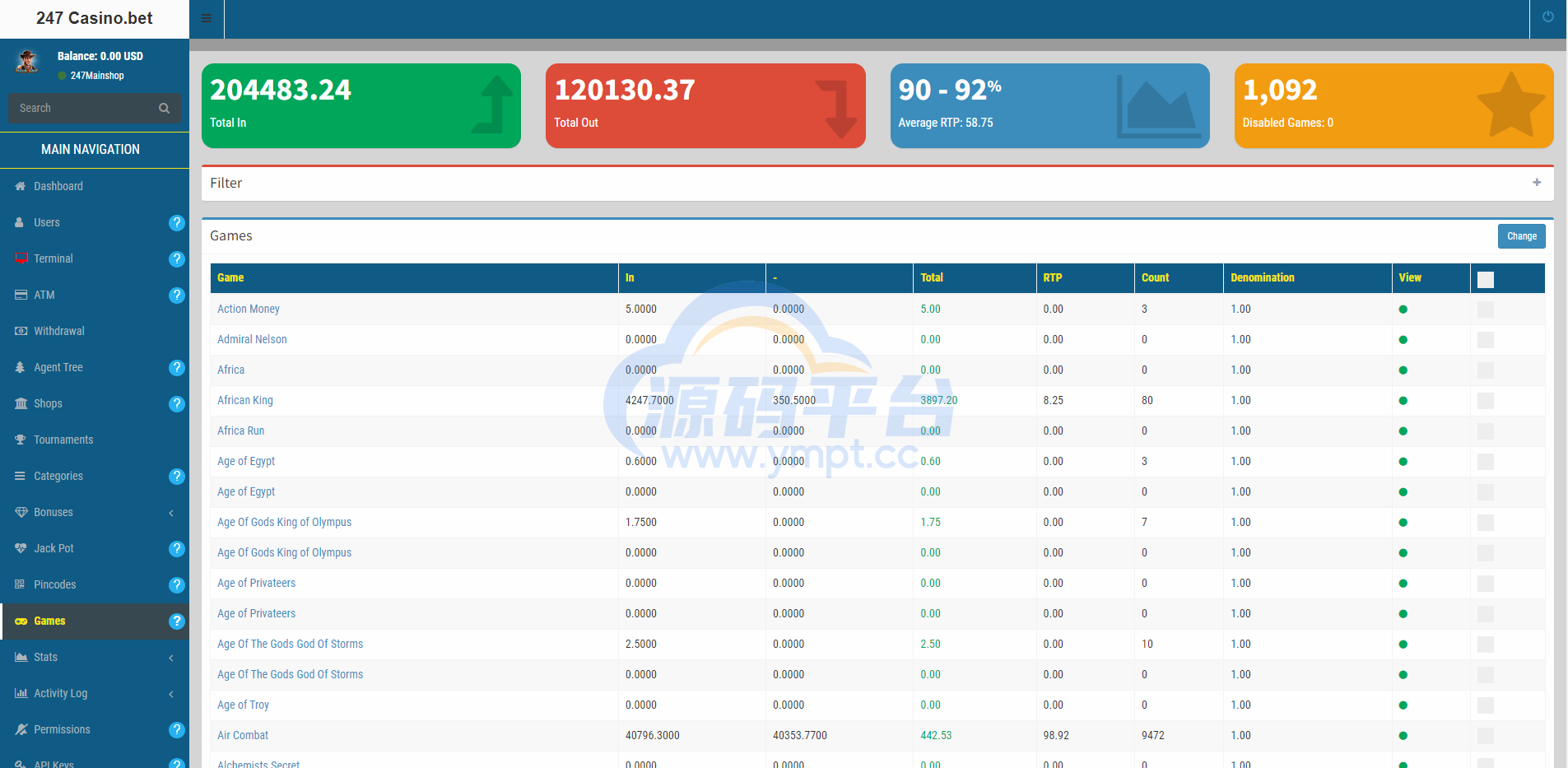The width and height of the screenshot is (1568, 768).
Task: Toggle view status dot for African King
Action: click(x=1403, y=401)
